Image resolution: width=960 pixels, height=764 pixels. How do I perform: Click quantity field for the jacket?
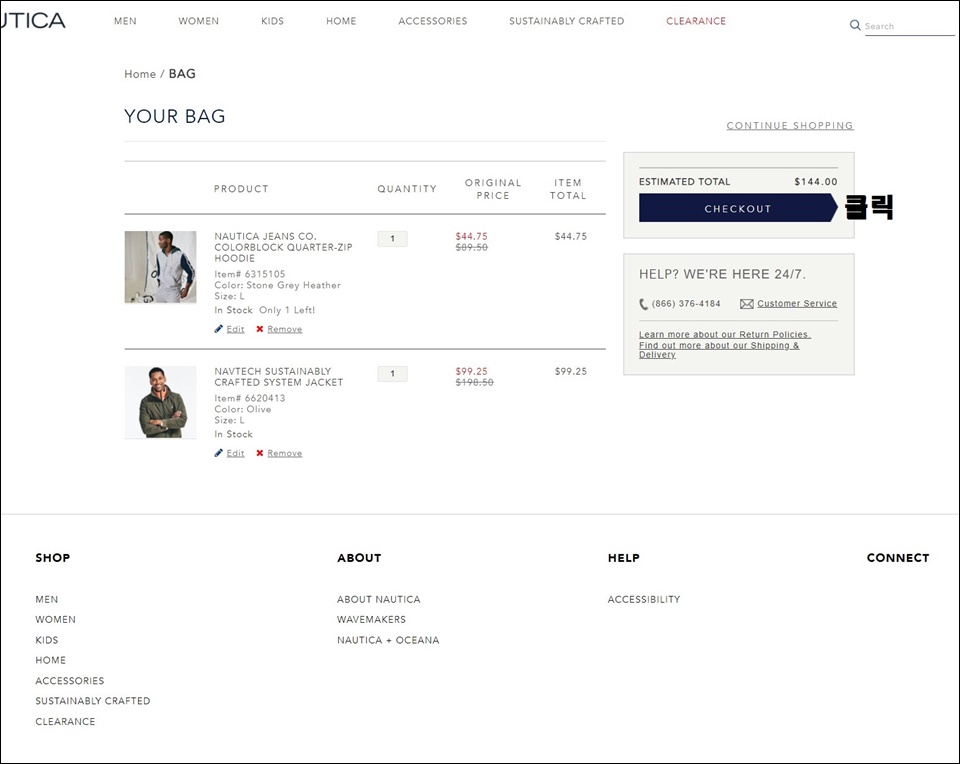[x=392, y=373]
